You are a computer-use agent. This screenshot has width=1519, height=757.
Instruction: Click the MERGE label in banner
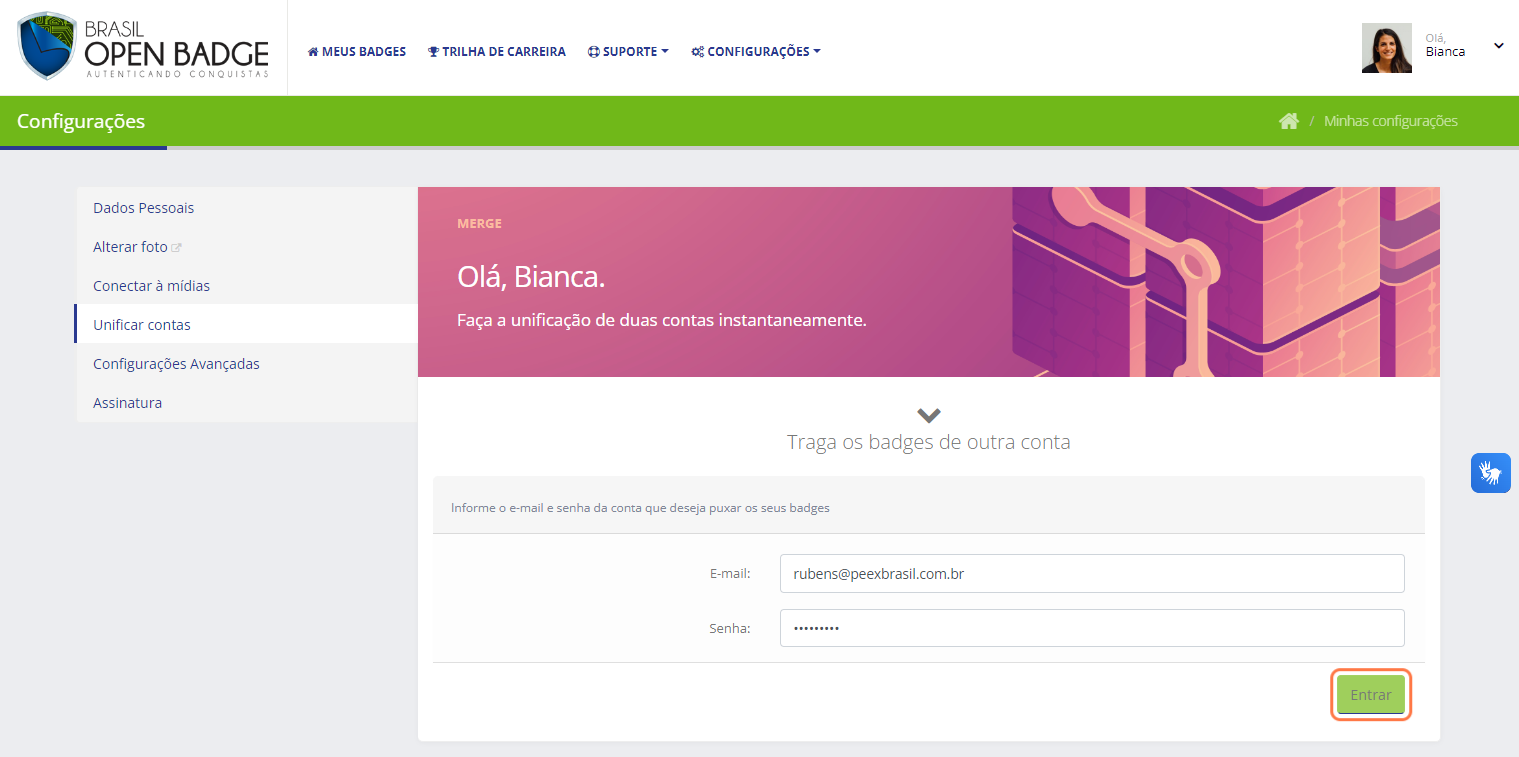479,224
